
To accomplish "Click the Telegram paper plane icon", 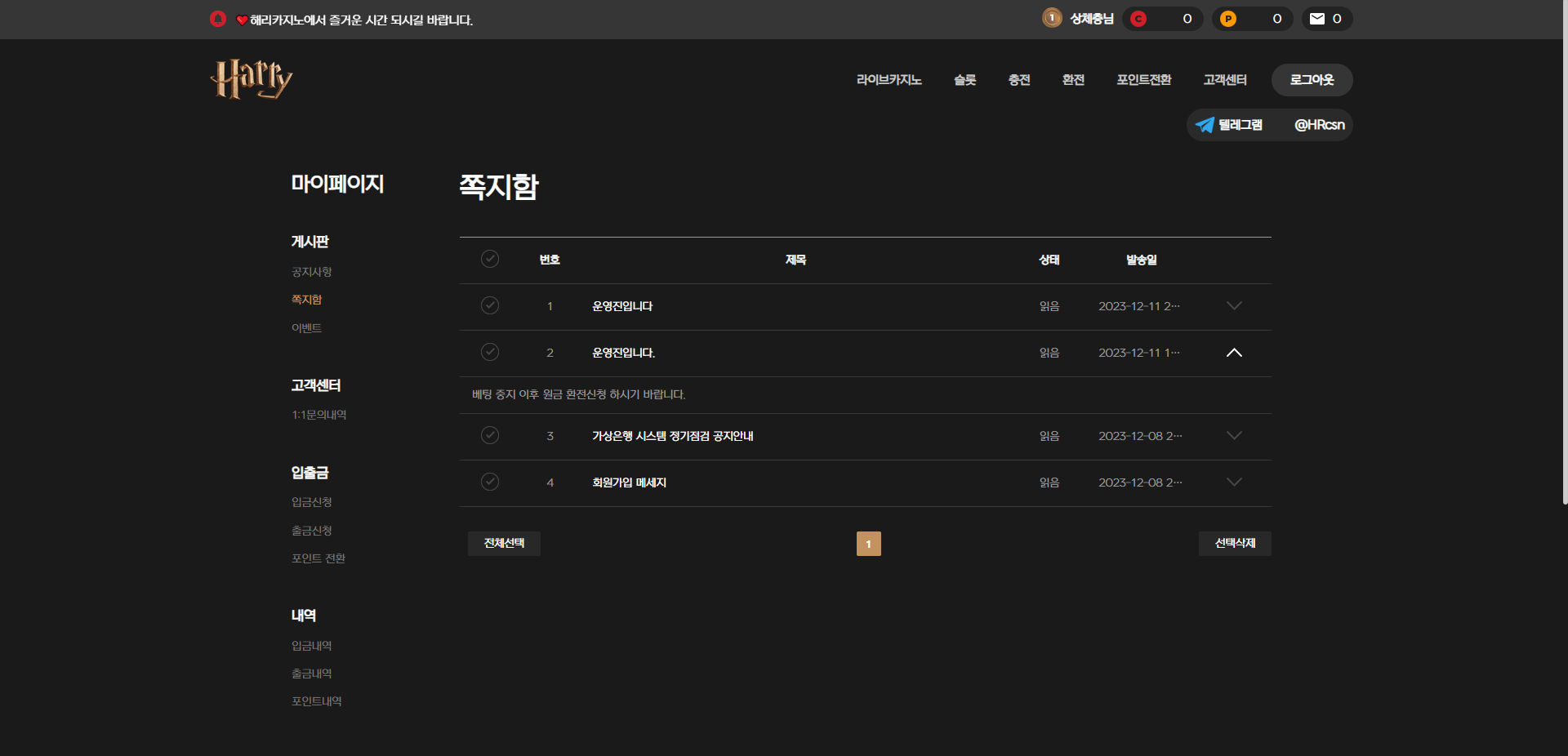I will 1205,125.
